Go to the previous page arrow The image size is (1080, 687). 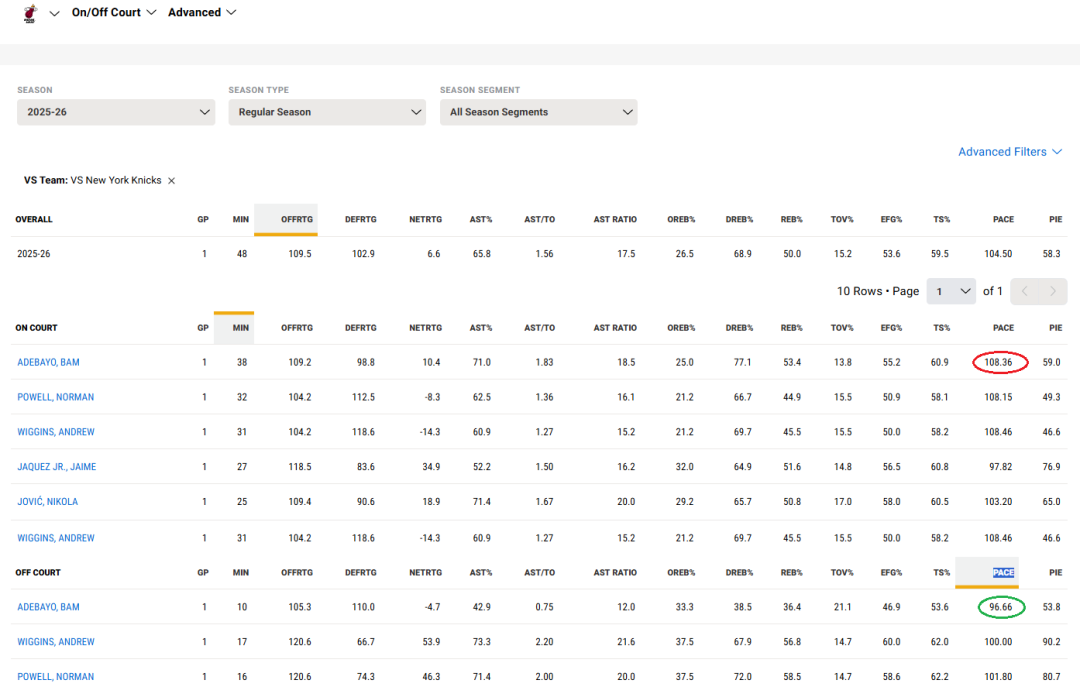pos(1024,291)
